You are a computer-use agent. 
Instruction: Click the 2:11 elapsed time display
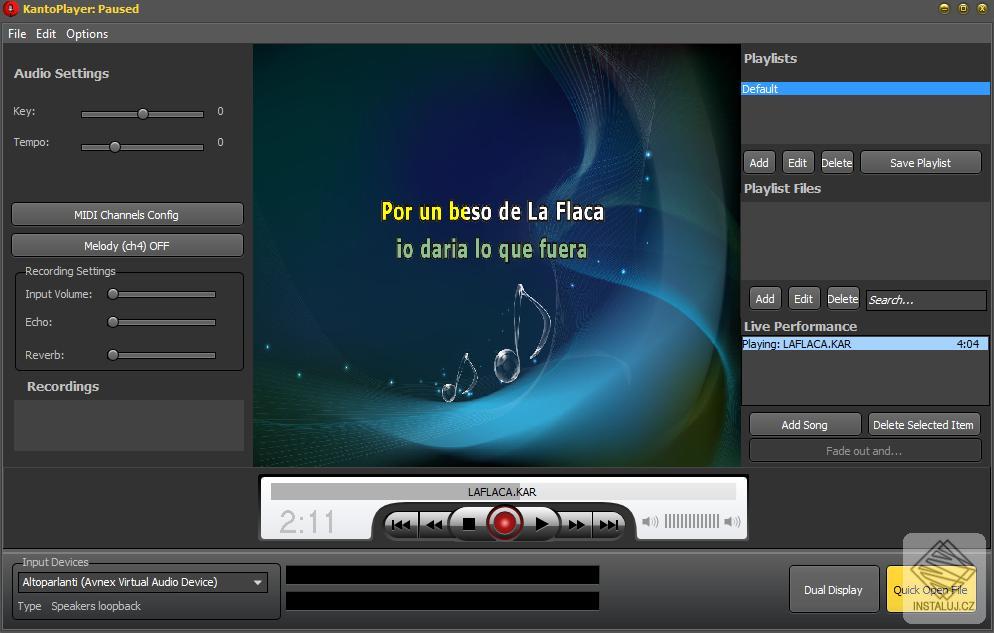[307, 522]
